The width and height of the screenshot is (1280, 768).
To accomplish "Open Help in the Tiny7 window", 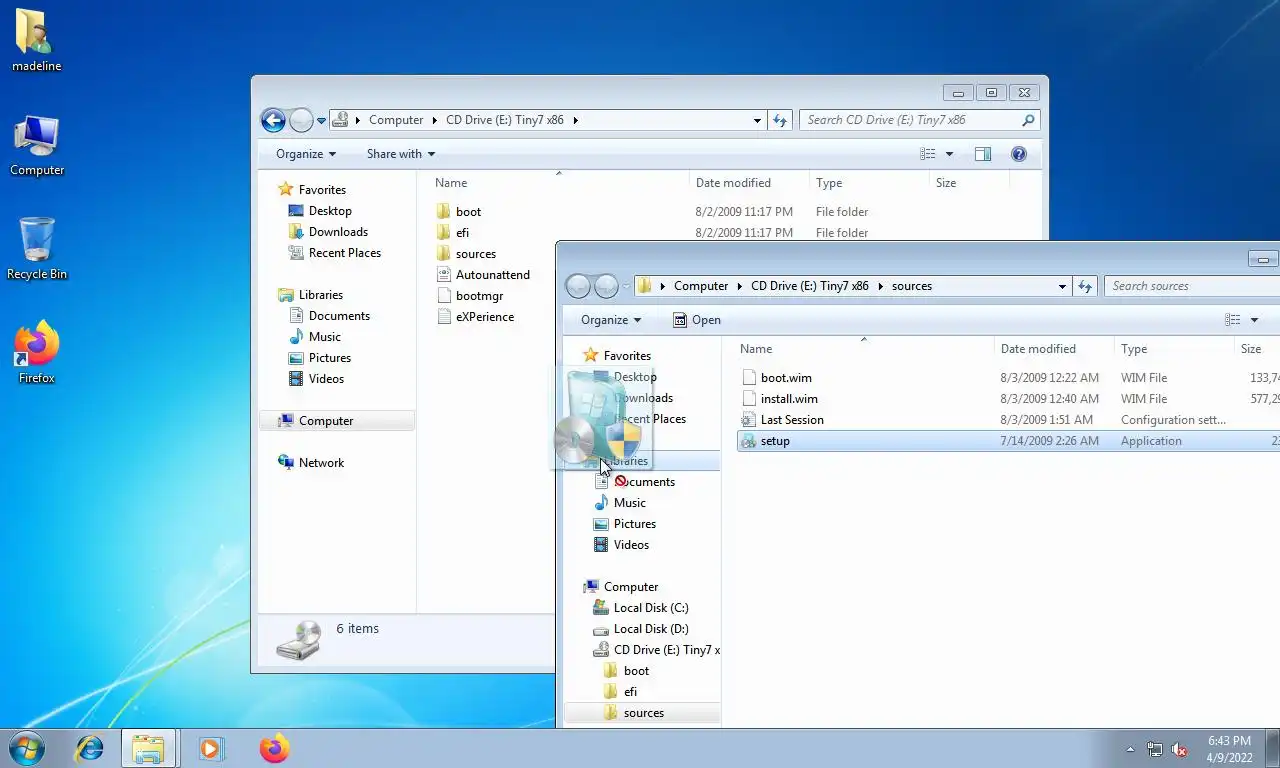I will pyautogui.click(x=1019, y=154).
